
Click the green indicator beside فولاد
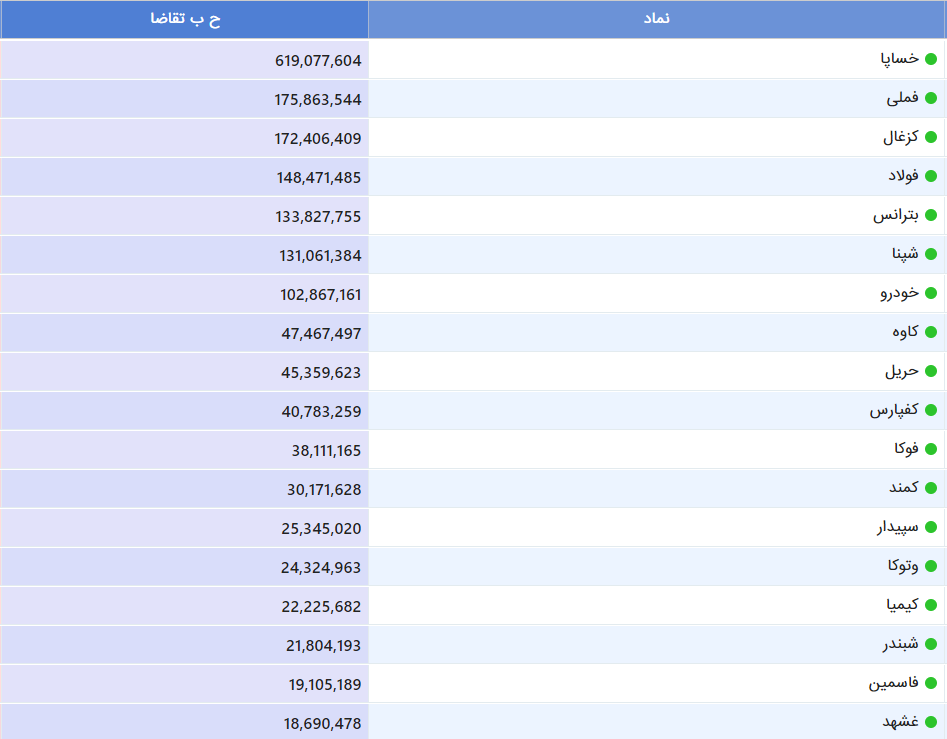[930, 176]
